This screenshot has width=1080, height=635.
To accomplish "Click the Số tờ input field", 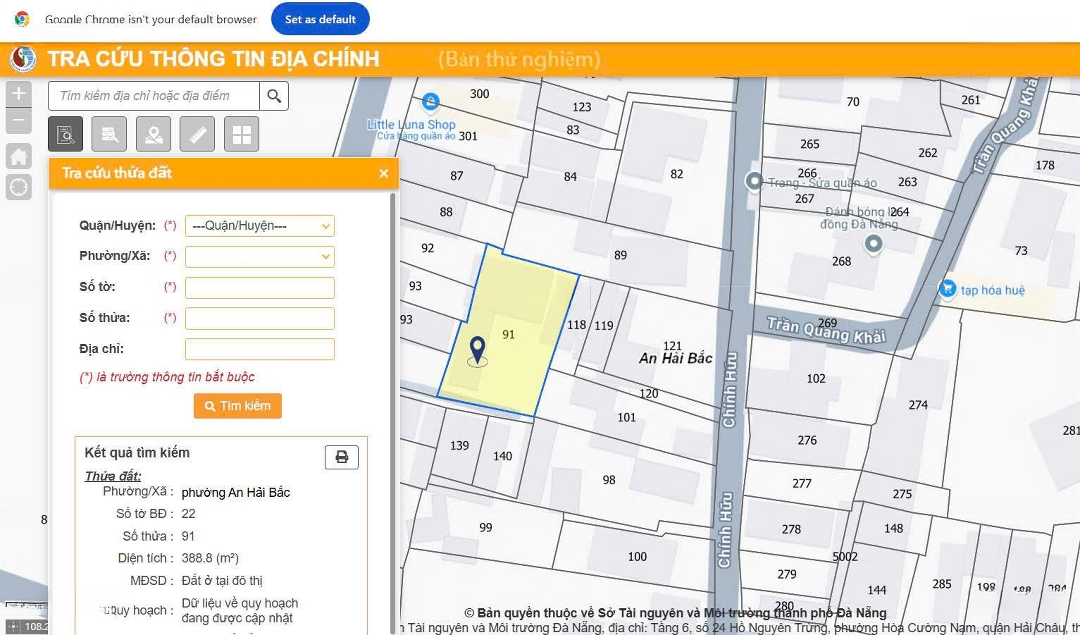I will coord(259,288).
